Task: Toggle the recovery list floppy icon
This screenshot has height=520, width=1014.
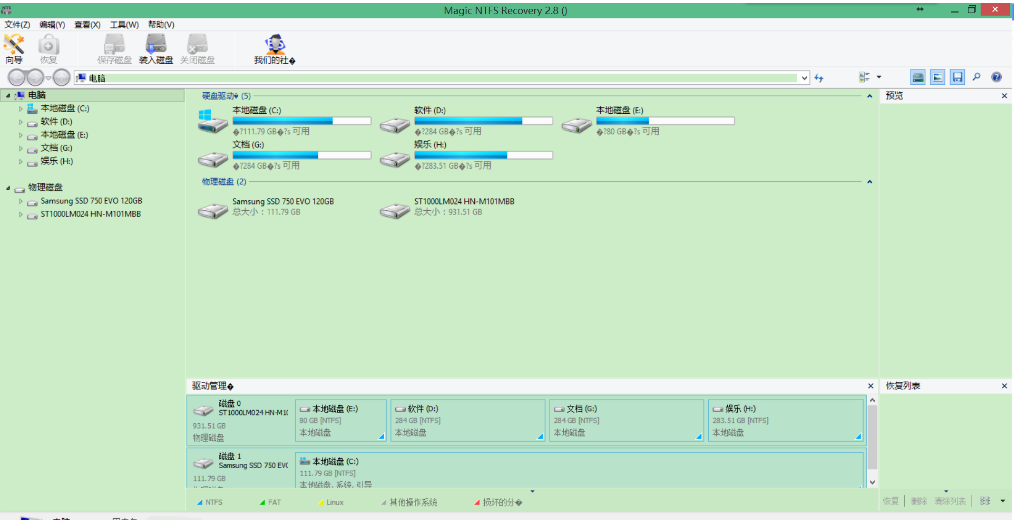Action: [958, 78]
